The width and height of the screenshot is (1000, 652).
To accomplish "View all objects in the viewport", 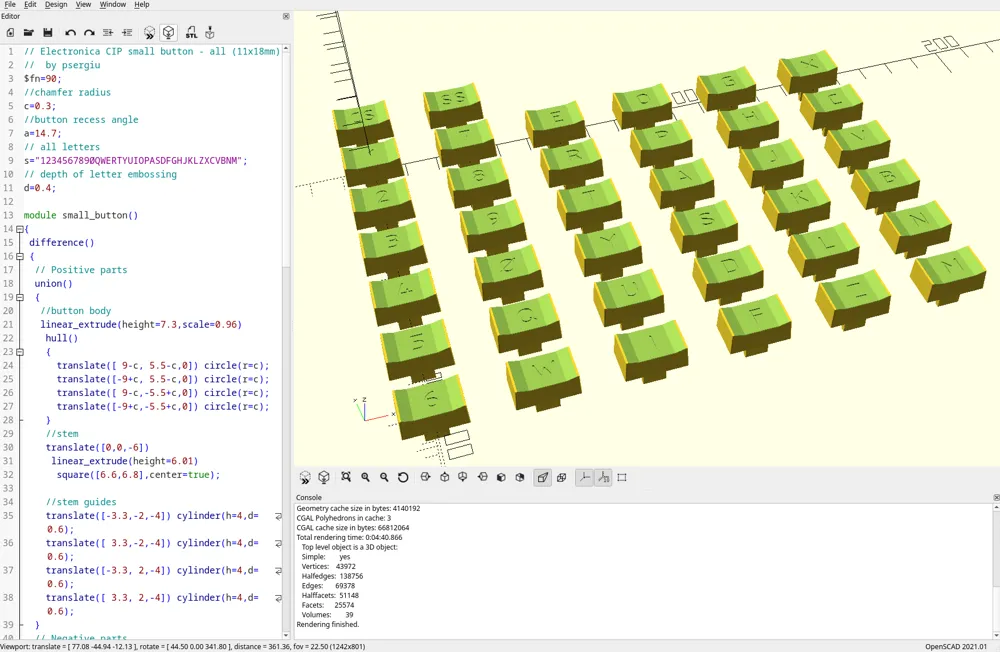I will pos(346,477).
